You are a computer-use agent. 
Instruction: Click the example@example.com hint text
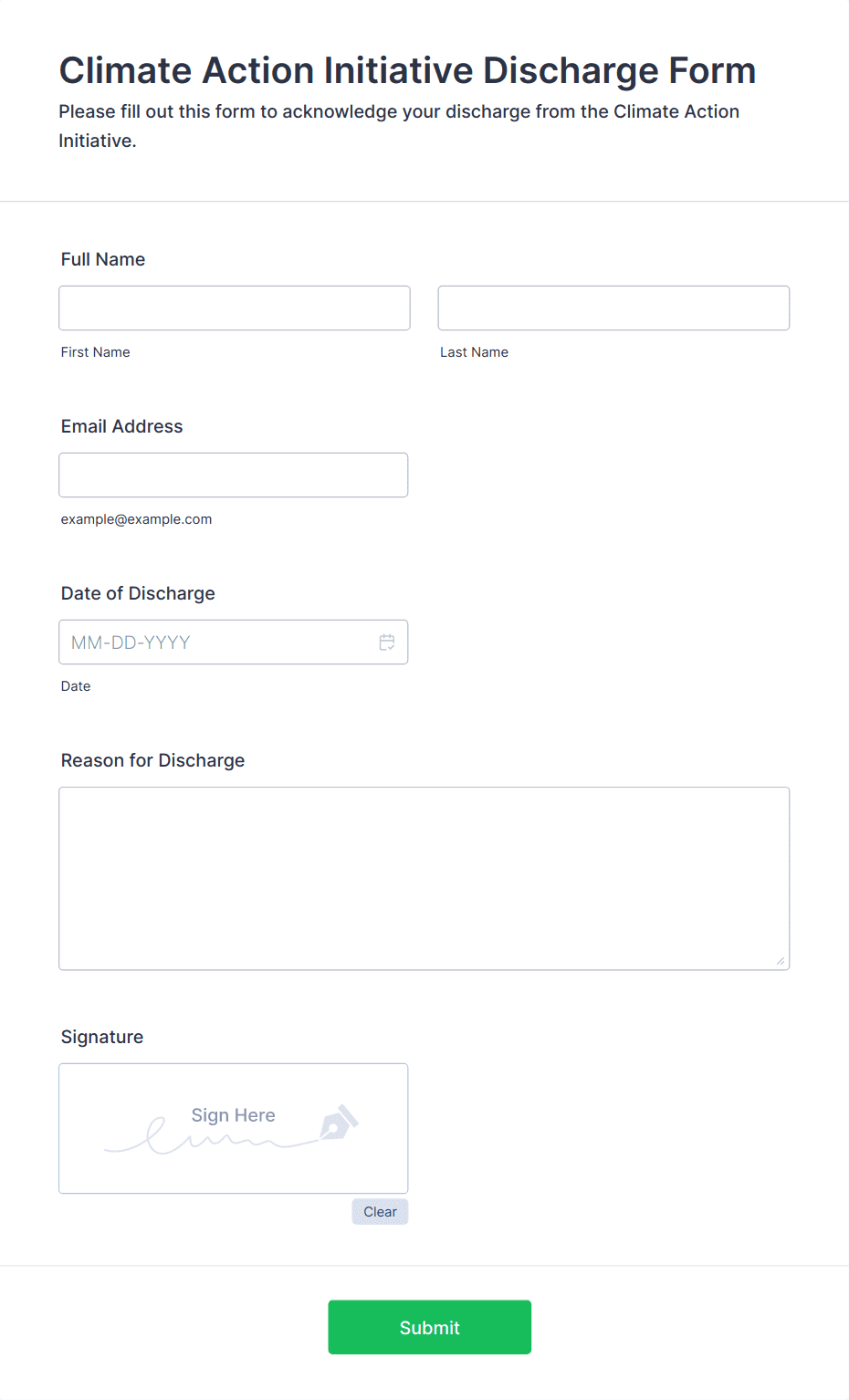(x=137, y=519)
